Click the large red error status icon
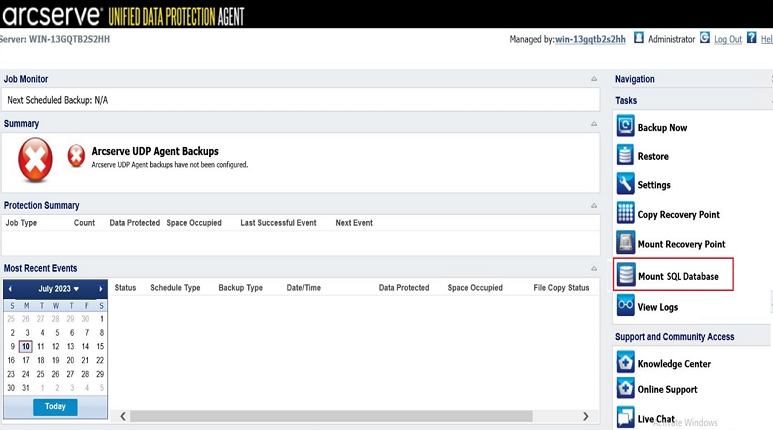The height and width of the screenshot is (430, 773). pyautogui.click(x=35, y=159)
